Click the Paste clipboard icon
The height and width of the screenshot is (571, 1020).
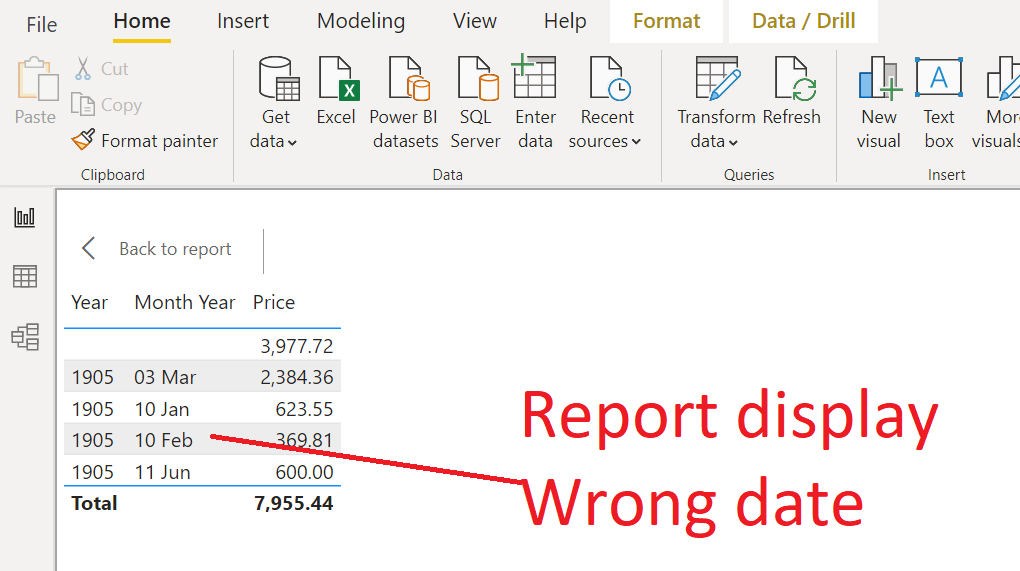click(37, 79)
